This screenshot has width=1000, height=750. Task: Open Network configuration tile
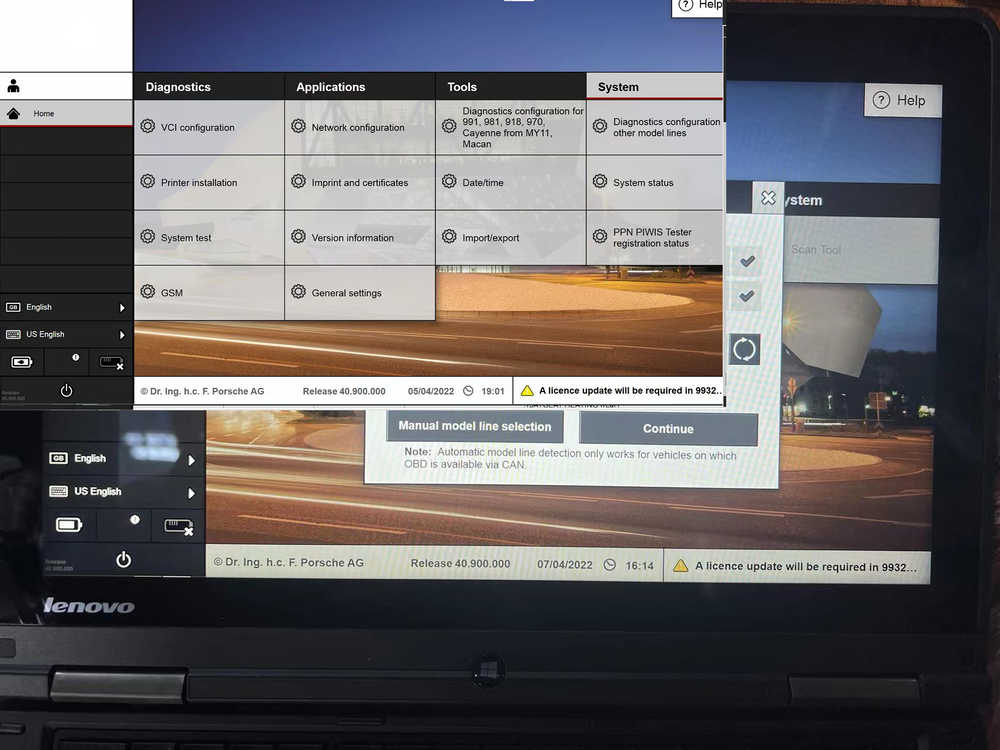pyautogui.click(x=360, y=128)
